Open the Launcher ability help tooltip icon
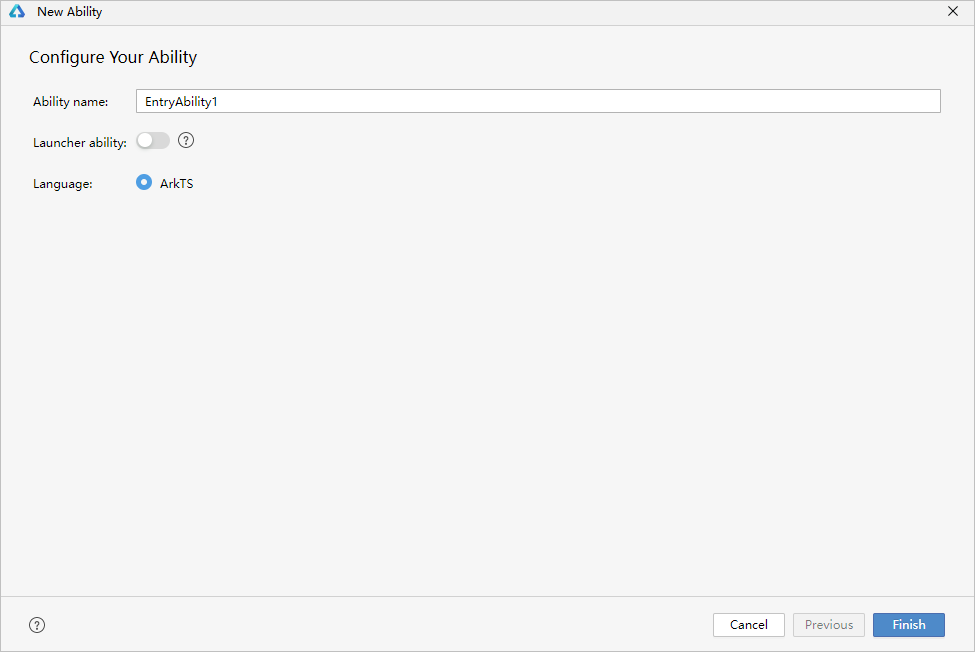The image size is (975, 652). point(186,141)
